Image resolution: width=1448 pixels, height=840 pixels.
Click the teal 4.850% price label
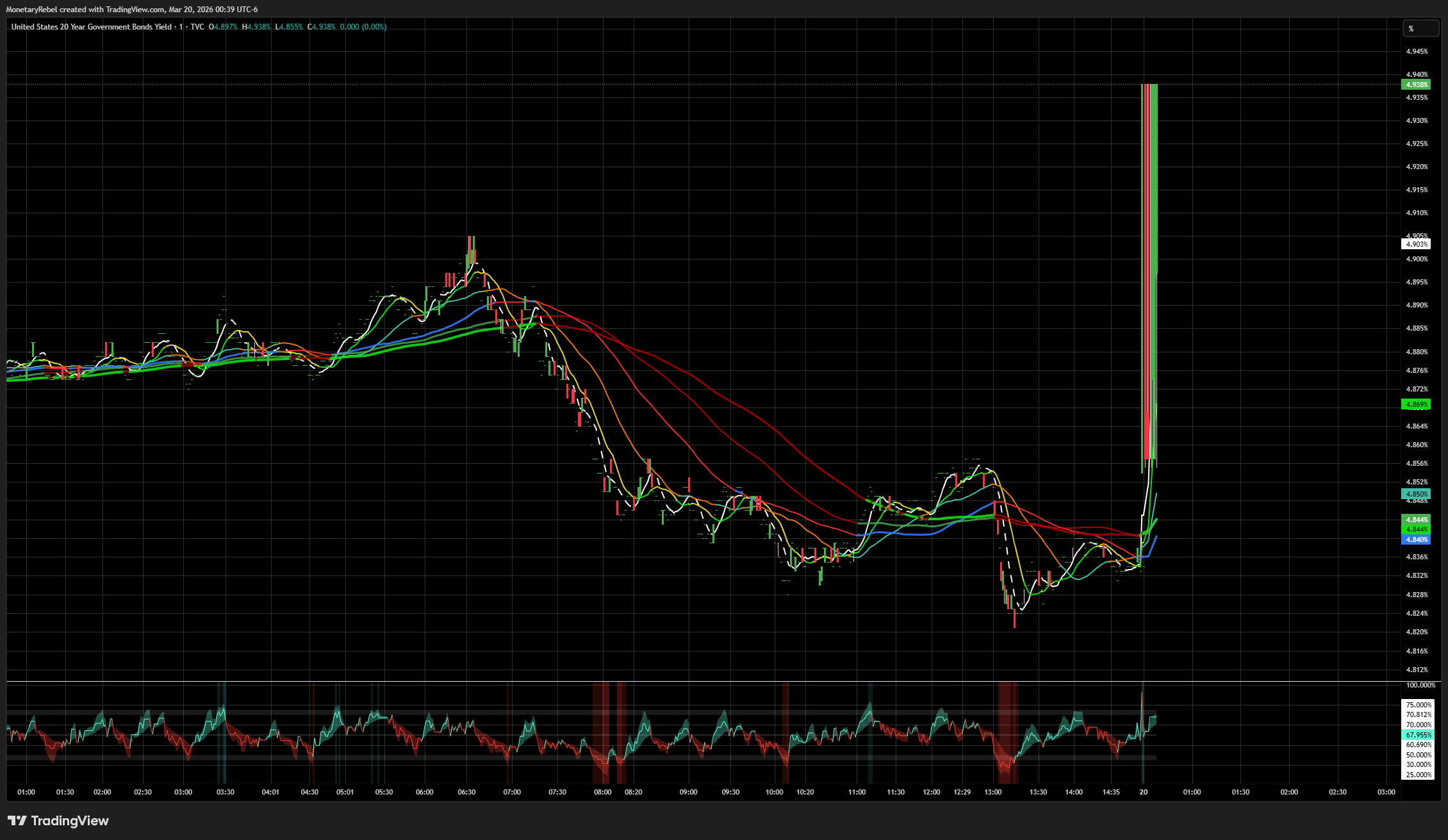[1417, 494]
